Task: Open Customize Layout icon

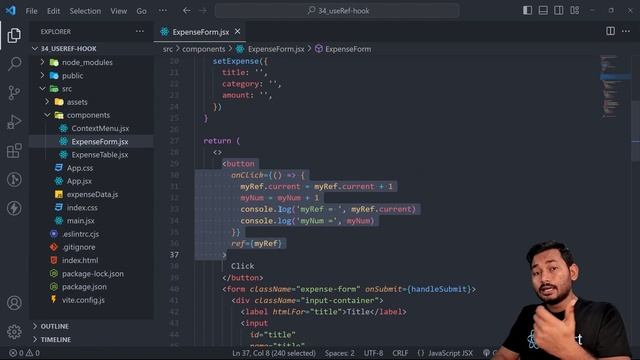Action: 575,11
